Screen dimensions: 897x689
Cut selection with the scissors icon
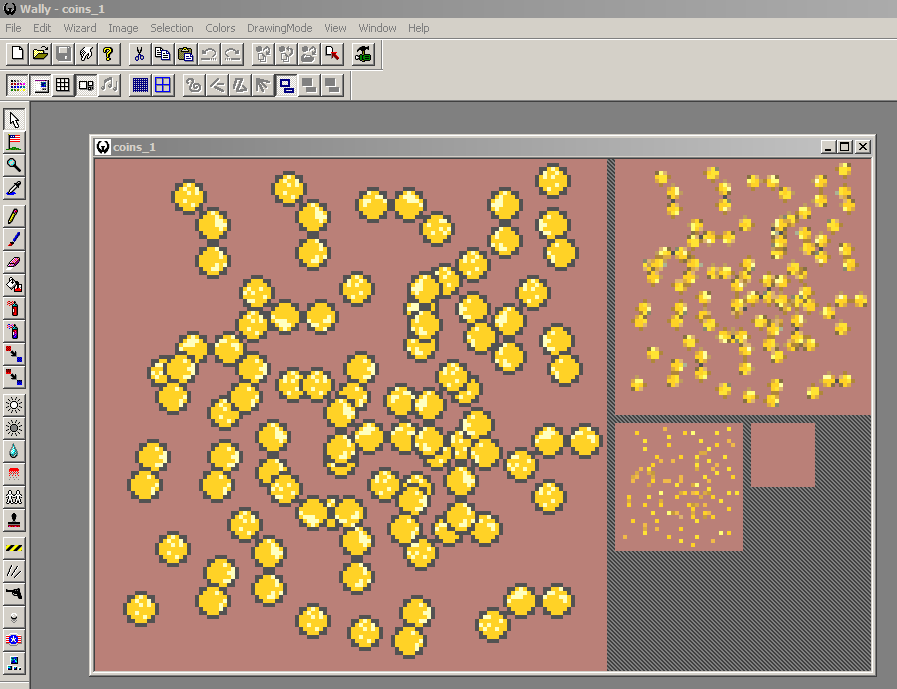[x=140, y=54]
